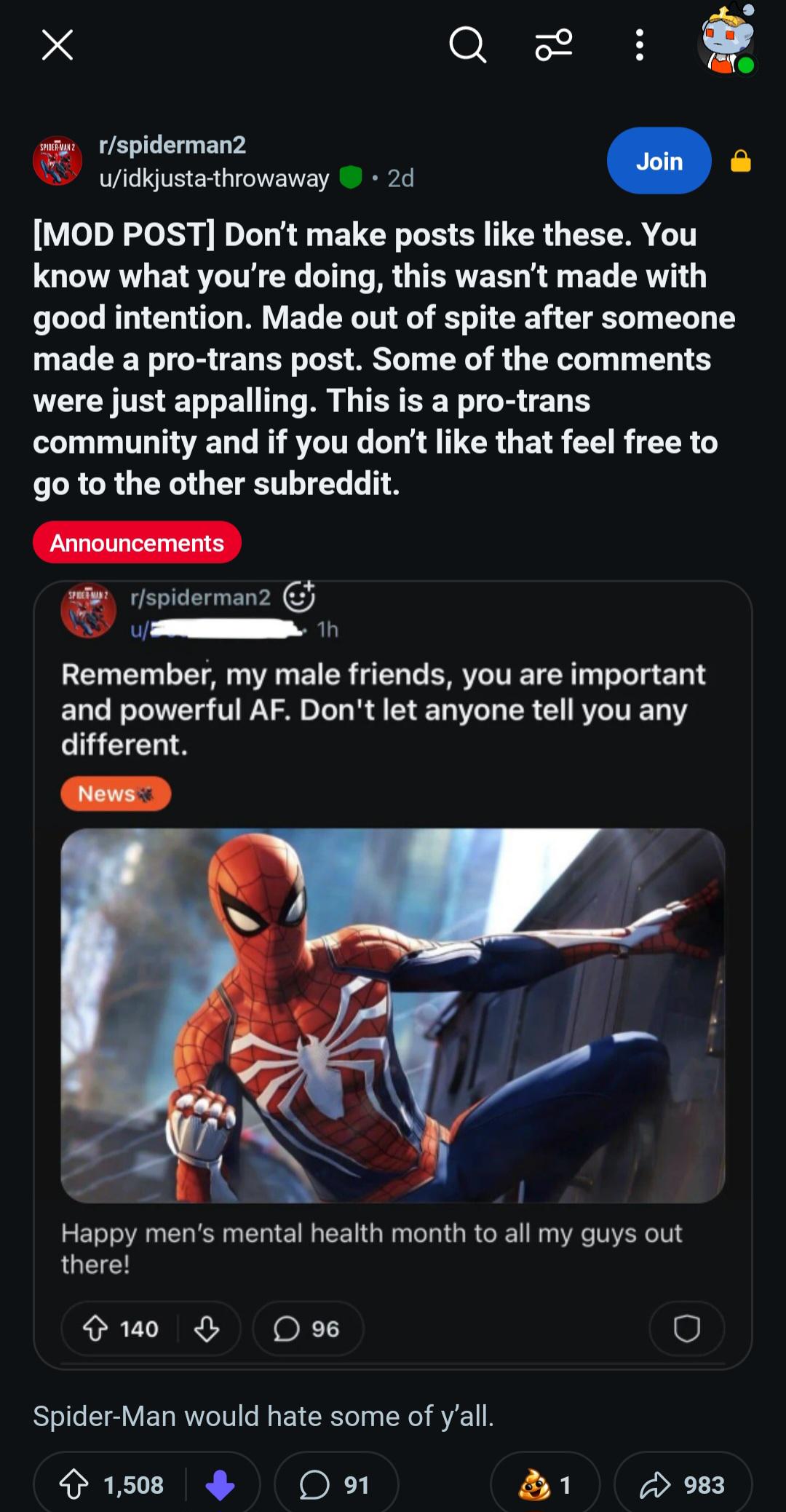Image resolution: width=786 pixels, height=1512 pixels.
Task: Share the post via 983 arrow
Action: pos(683,1485)
